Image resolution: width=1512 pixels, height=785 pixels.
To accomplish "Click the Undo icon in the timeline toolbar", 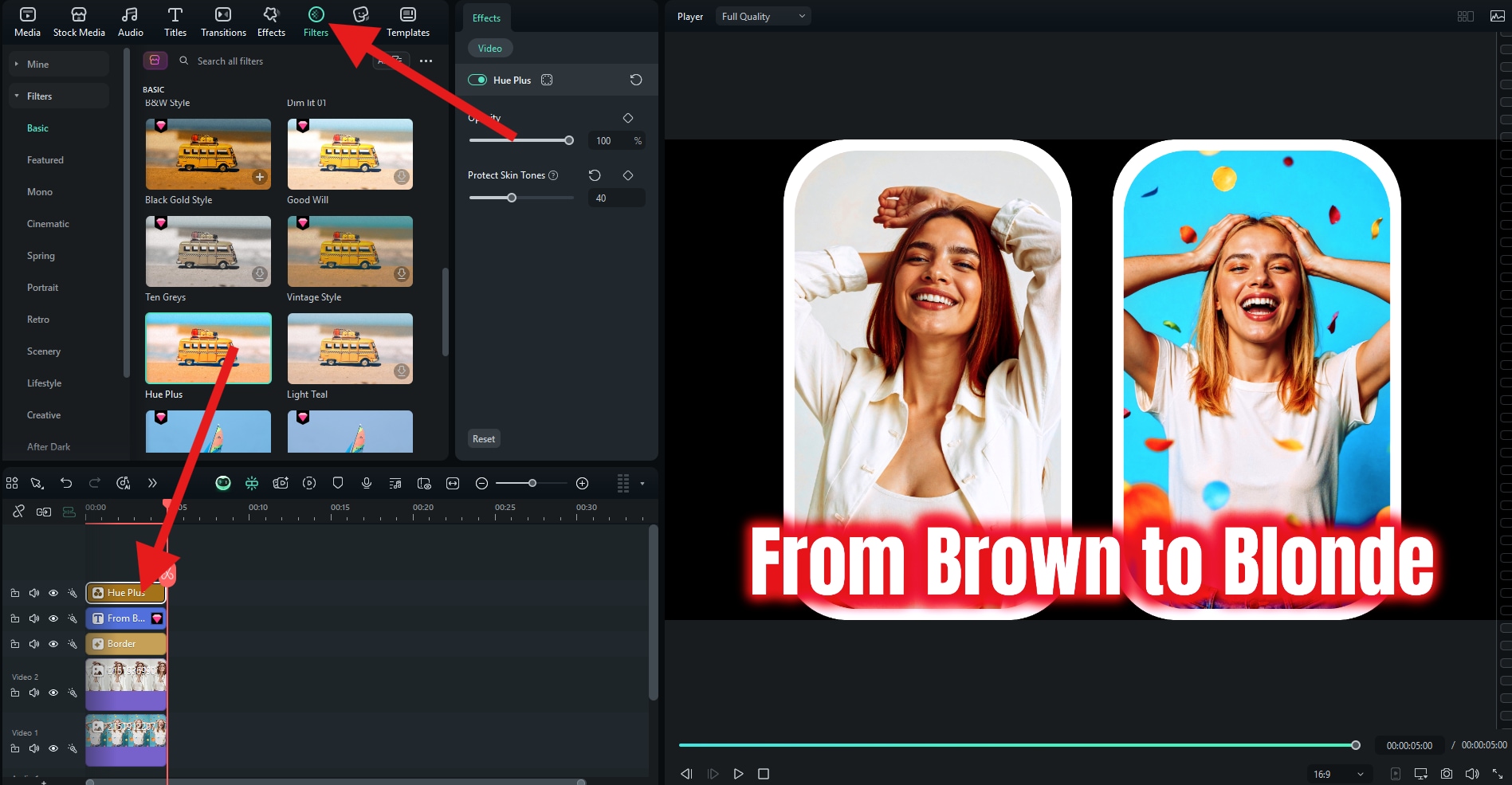I will (66, 483).
